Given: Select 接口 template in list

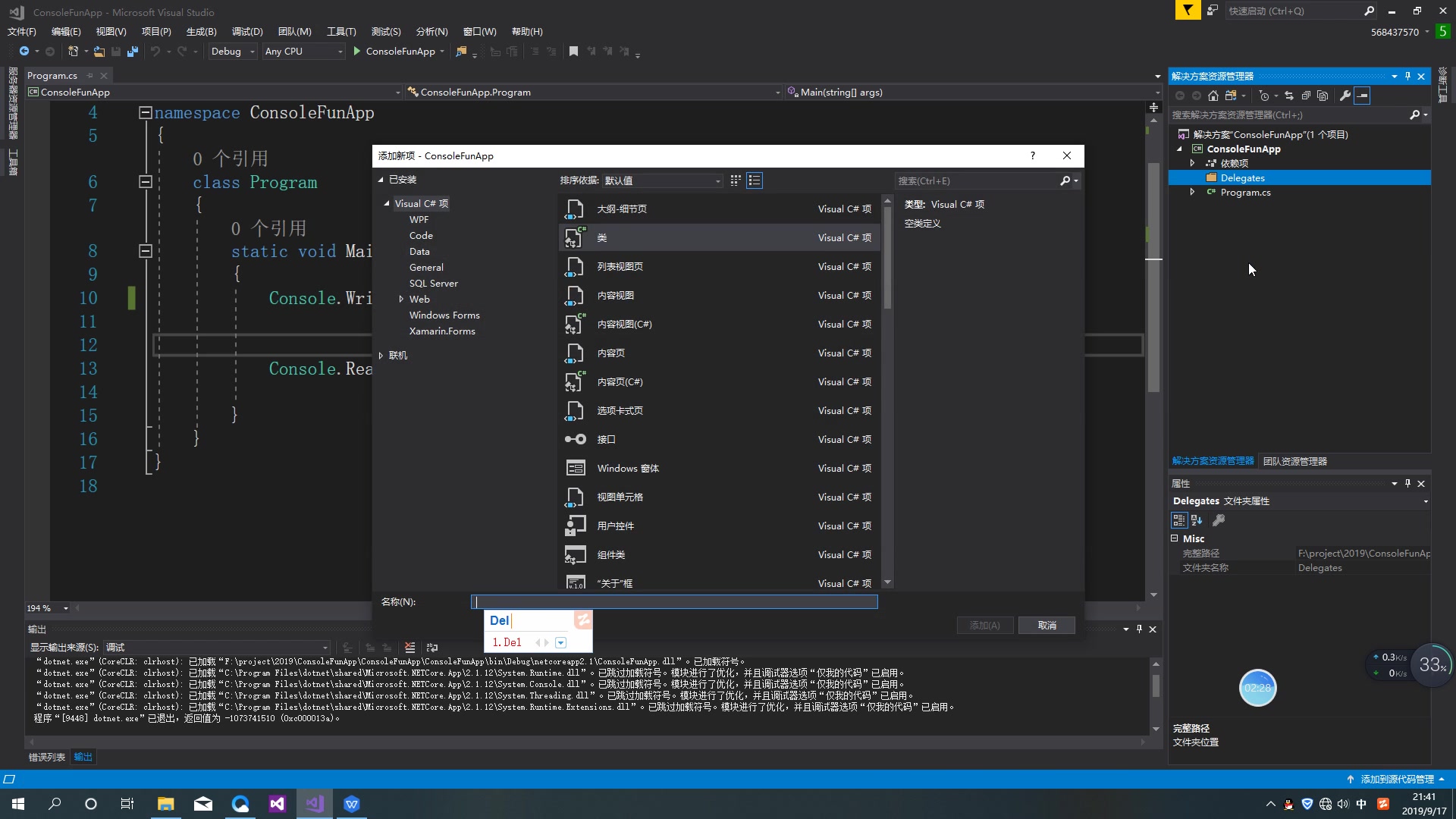Looking at the screenshot, I should point(720,439).
